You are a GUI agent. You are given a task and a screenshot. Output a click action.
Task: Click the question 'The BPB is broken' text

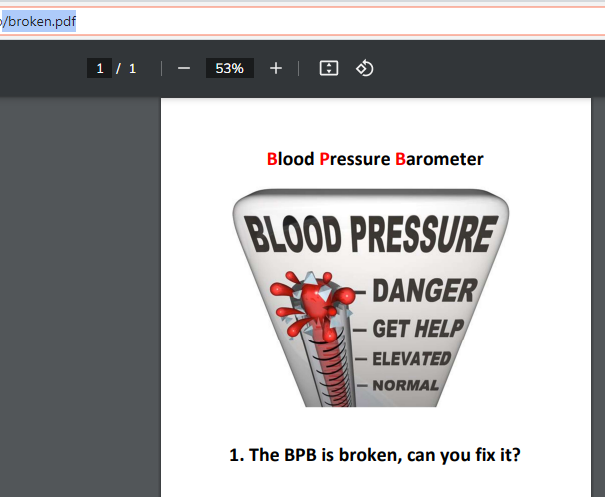pyautogui.click(x=374, y=455)
